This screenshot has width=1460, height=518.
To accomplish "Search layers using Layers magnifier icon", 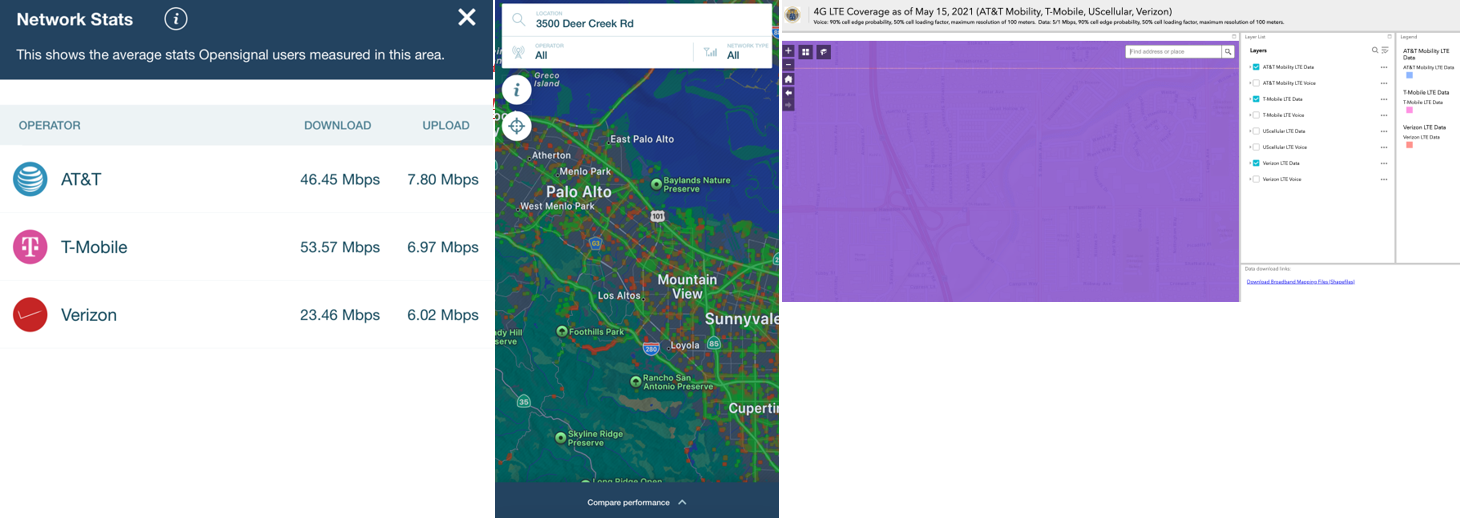I will coord(1376,50).
